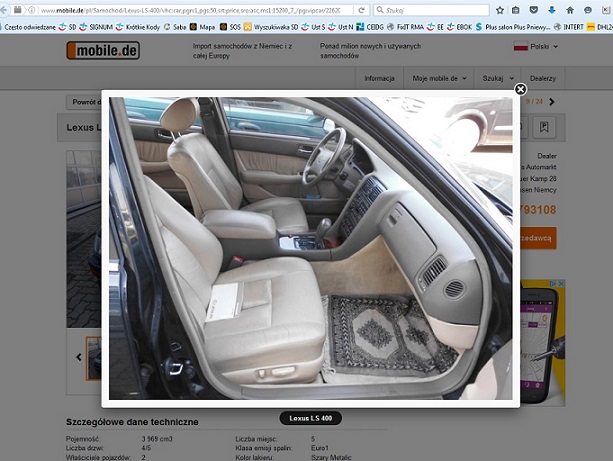Save listing with the bookmark park icon

pos(544,127)
